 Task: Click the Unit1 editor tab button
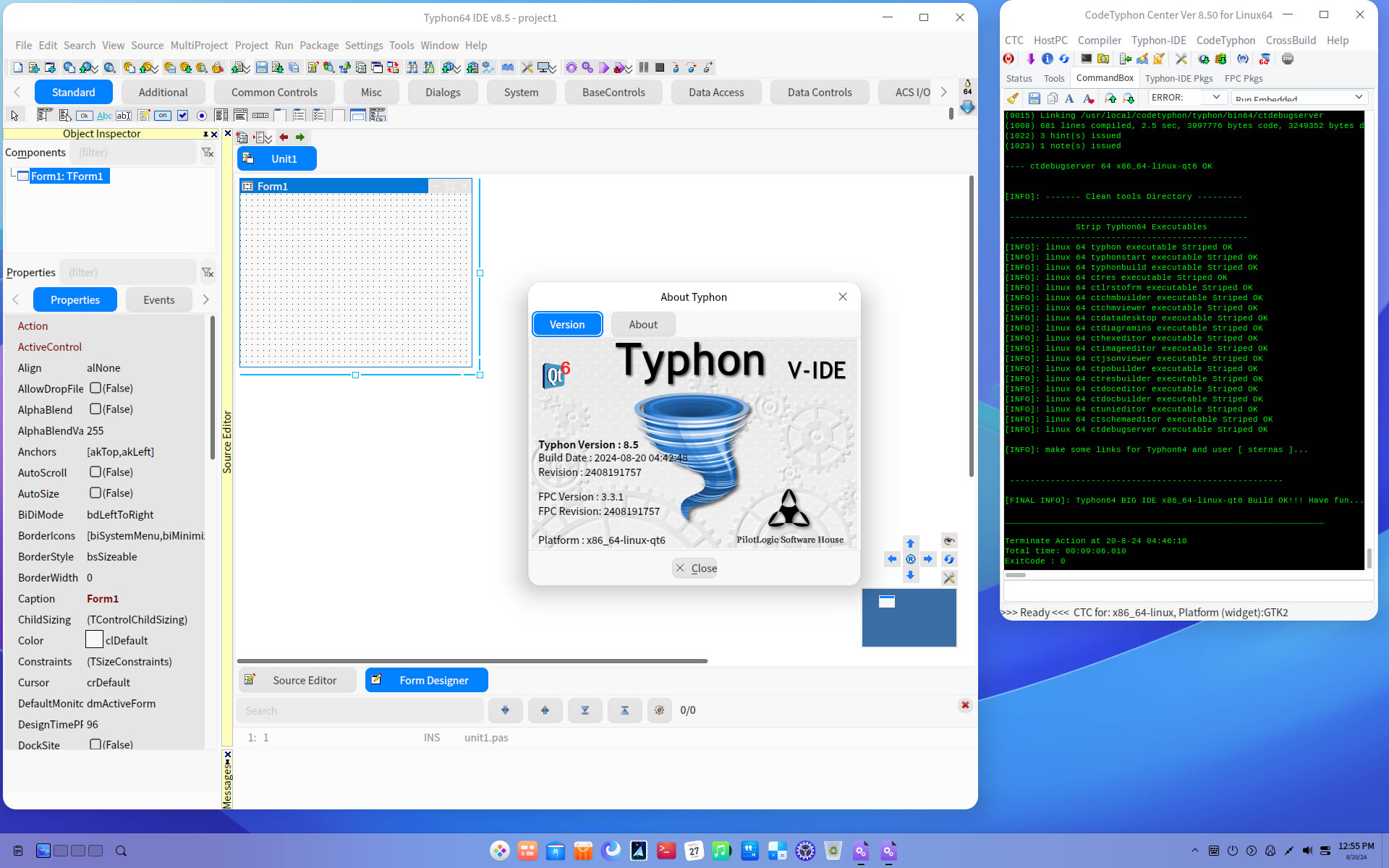(277, 158)
